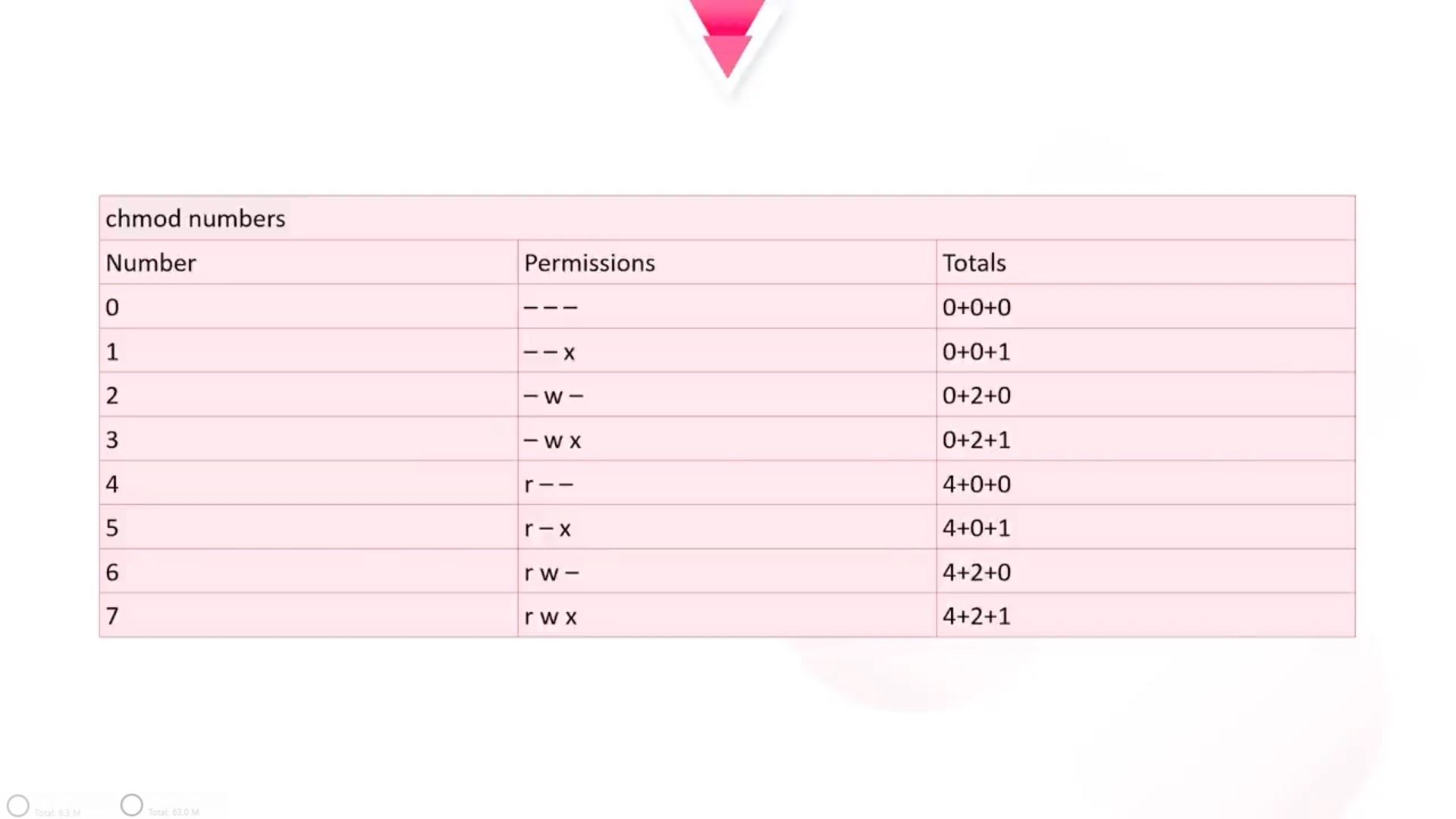Click the number '5' cell
This screenshot has width=1456, height=819.
pyautogui.click(x=112, y=528)
